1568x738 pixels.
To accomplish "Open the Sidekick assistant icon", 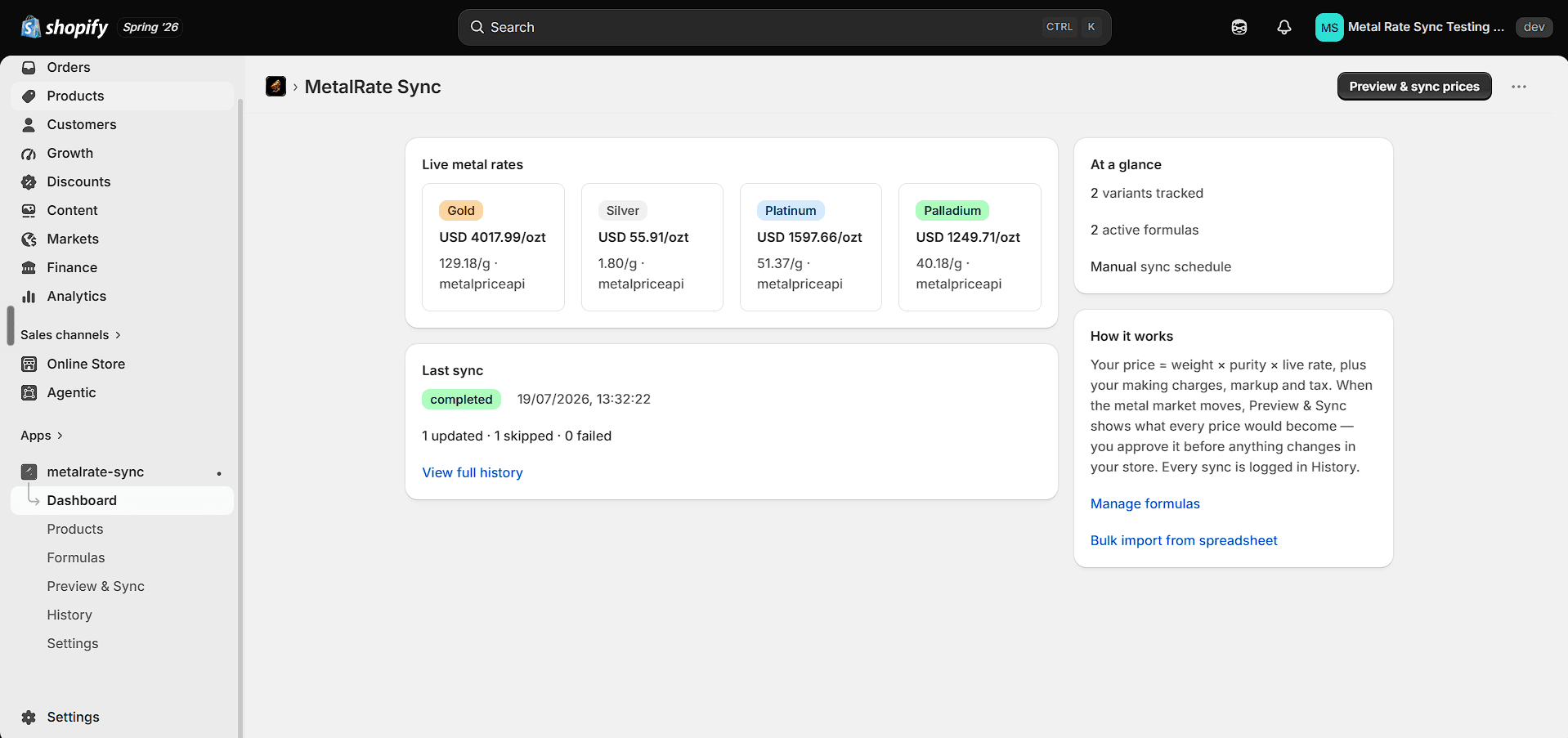I will click(1239, 27).
